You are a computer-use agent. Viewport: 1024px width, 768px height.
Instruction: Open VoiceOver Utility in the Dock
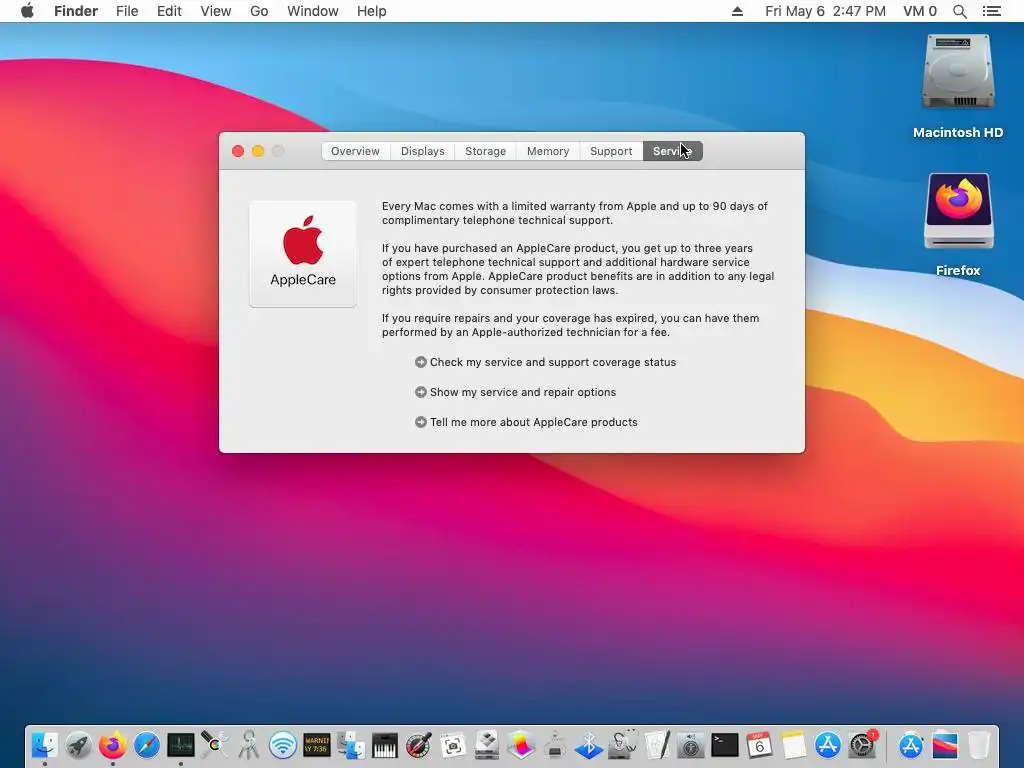[690, 745]
